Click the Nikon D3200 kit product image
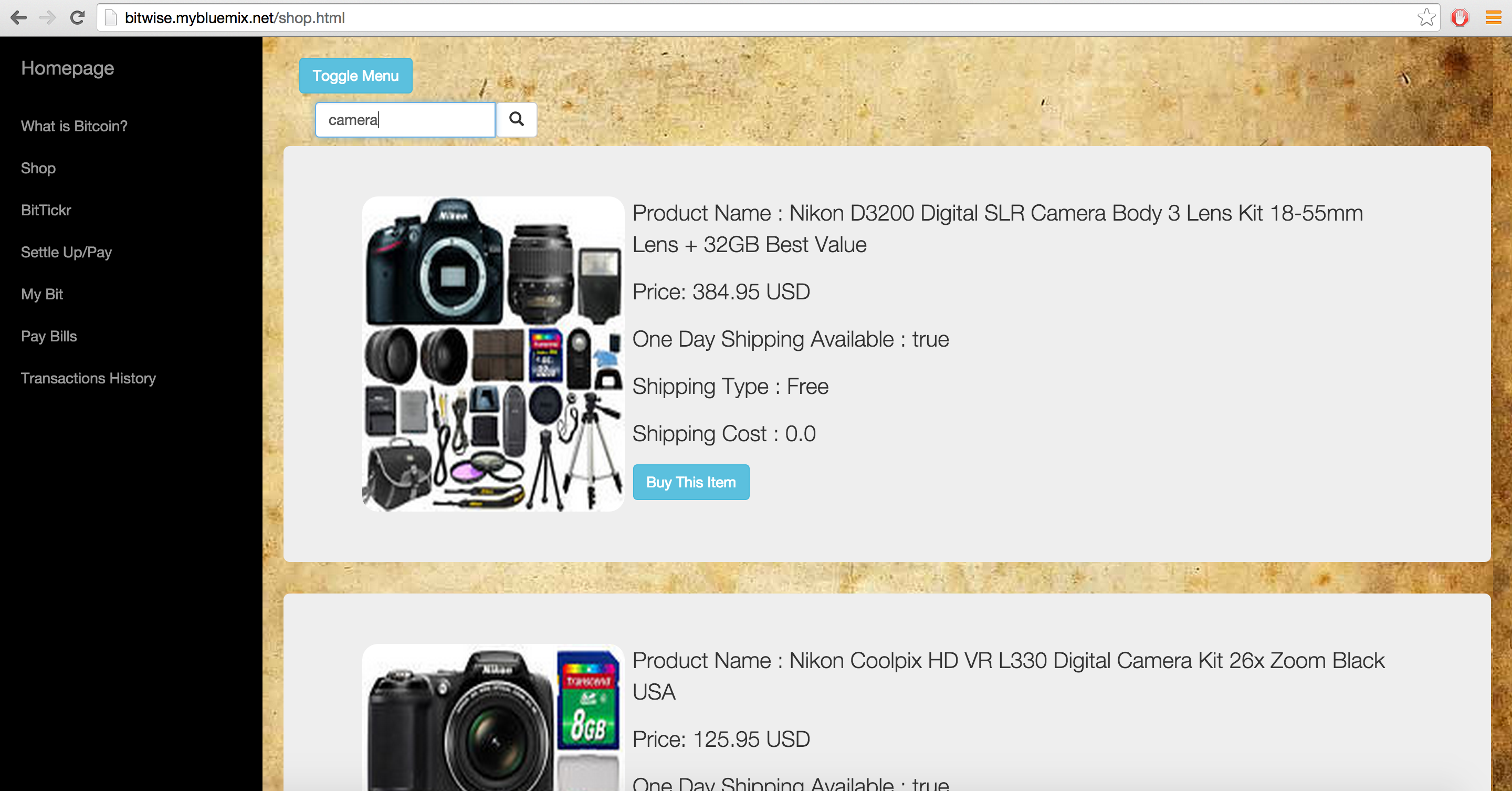Image resolution: width=1512 pixels, height=791 pixels. tap(493, 353)
